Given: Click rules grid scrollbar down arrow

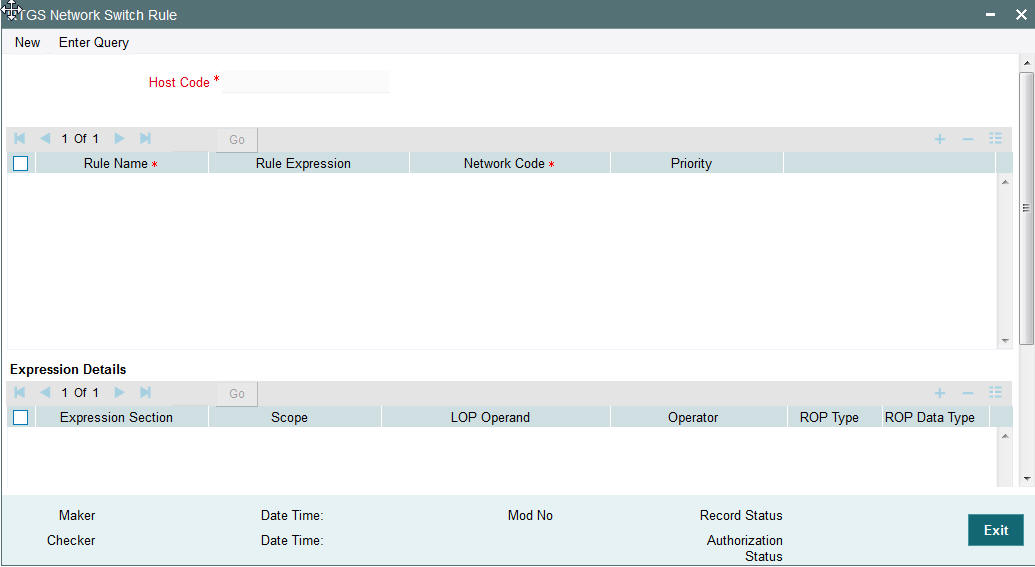Looking at the screenshot, I should 1005,341.
